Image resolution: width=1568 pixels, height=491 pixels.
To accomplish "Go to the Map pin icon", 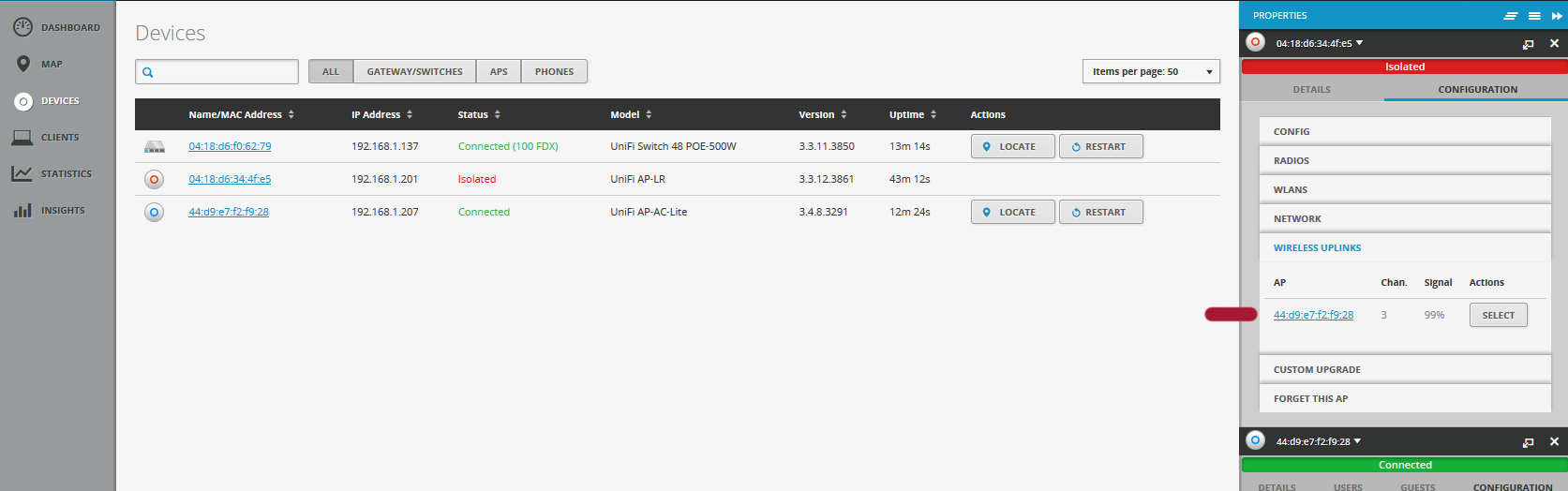I will (x=22, y=64).
